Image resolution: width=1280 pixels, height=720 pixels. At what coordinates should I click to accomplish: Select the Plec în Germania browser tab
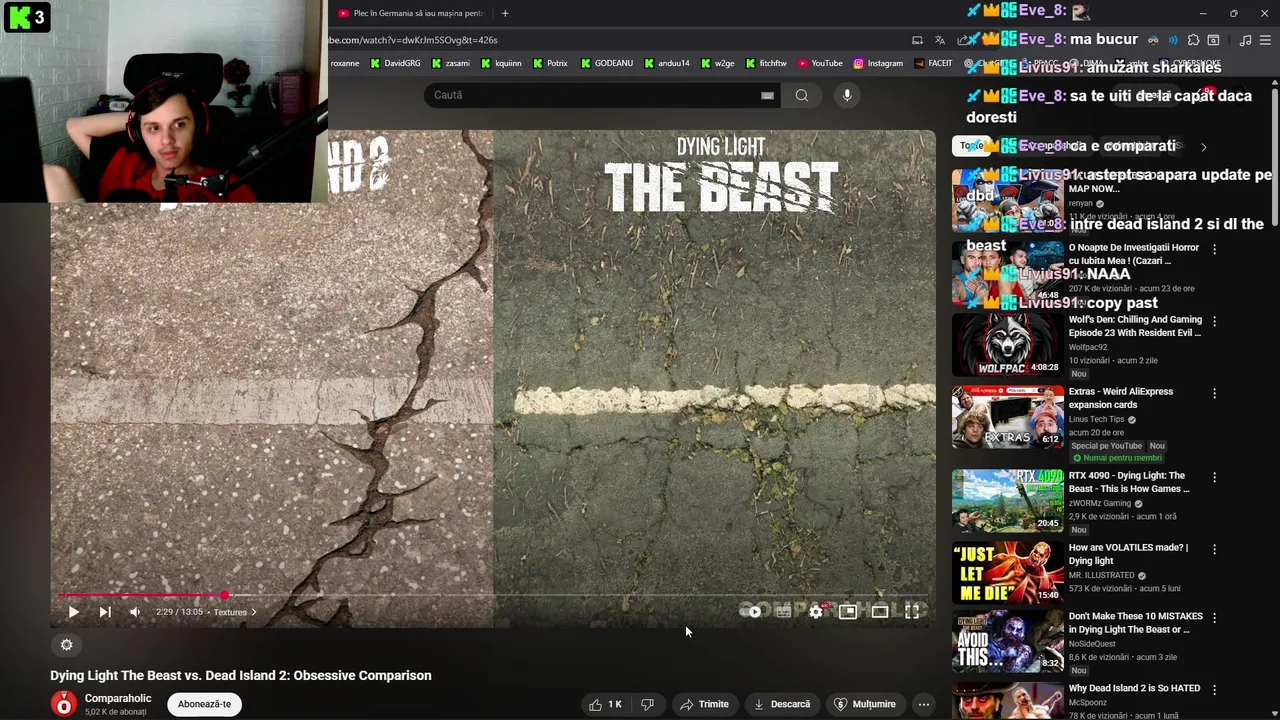[x=410, y=13]
